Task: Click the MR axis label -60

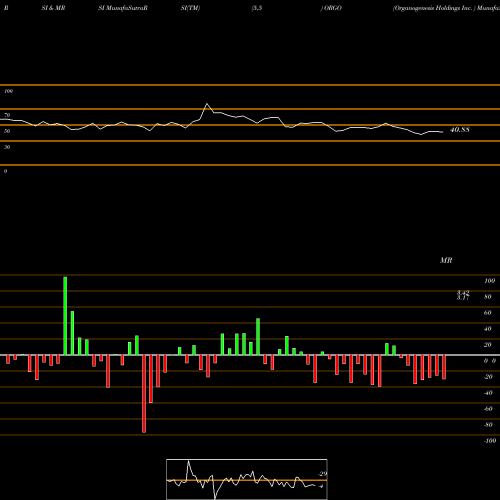Action: (x=488, y=409)
